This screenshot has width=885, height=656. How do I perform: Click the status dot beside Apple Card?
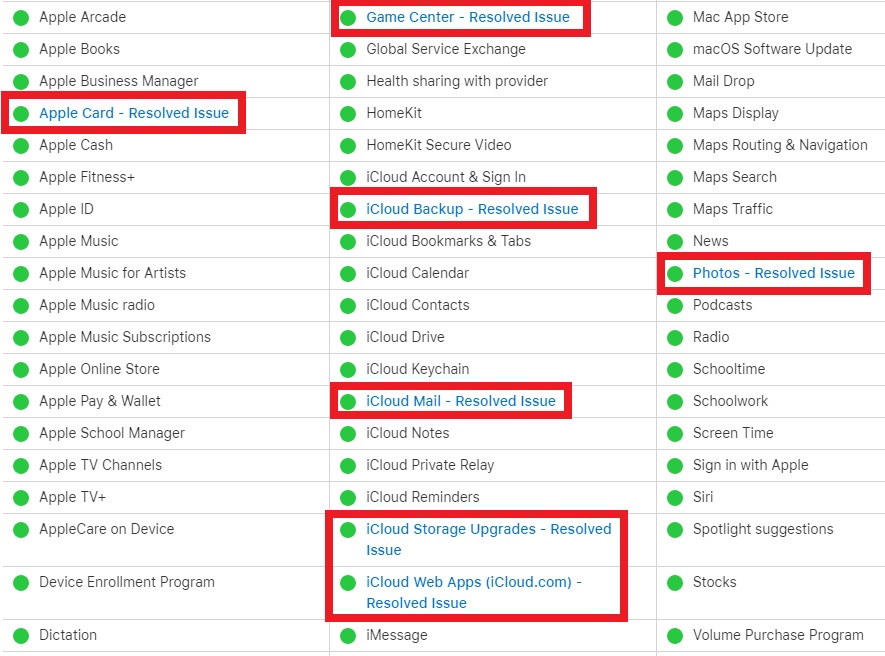pyautogui.click(x=21, y=114)
